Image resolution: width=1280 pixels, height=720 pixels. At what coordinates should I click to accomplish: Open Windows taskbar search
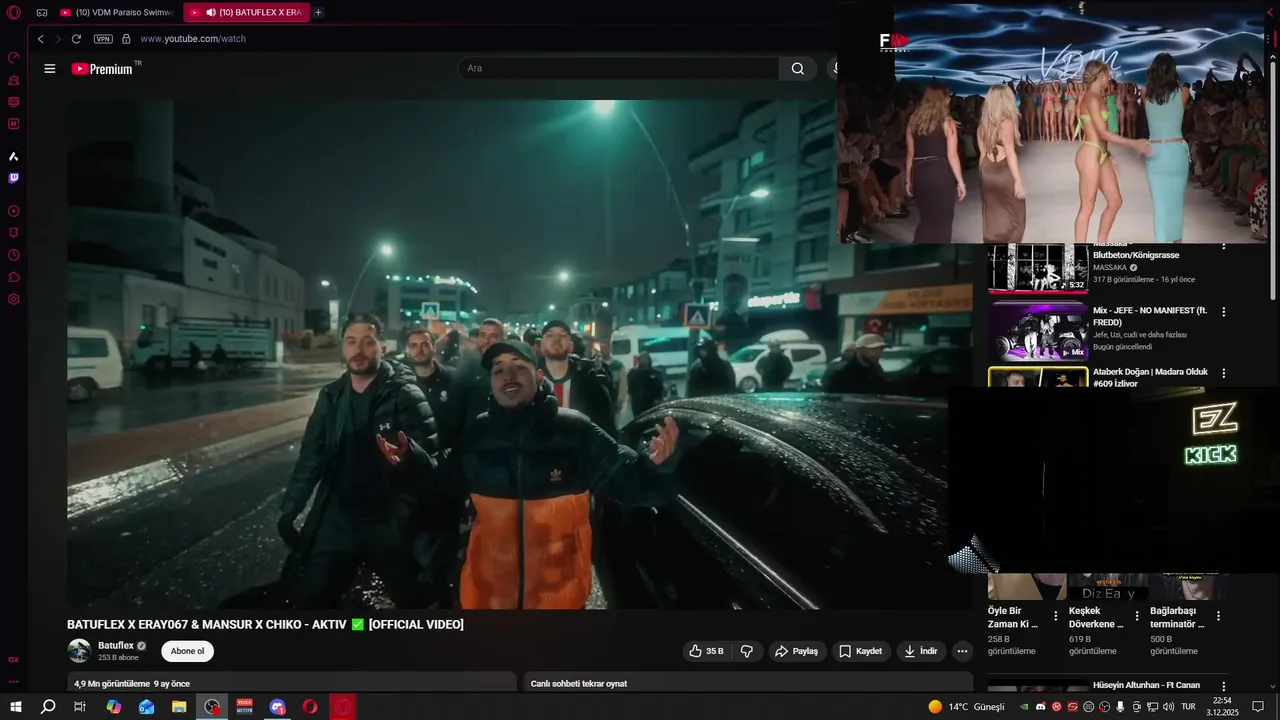pos(48,707)
